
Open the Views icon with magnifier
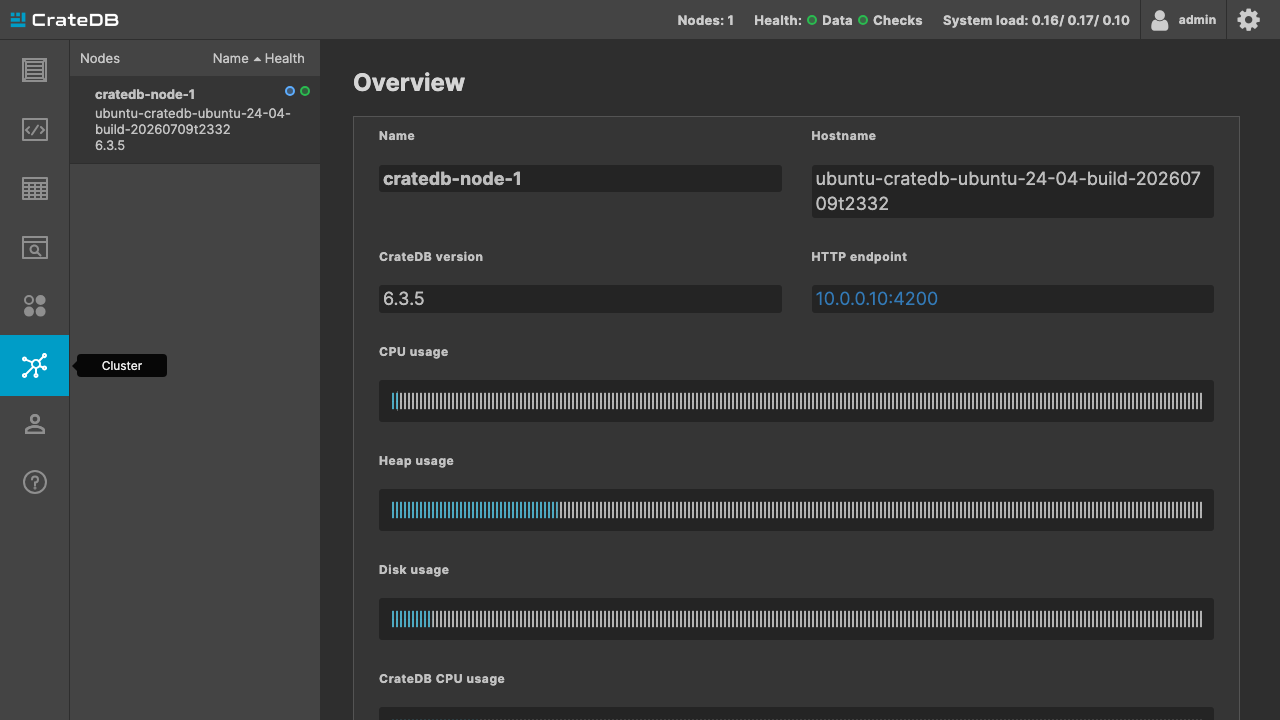pyautogui.click(x=34, y=247)
